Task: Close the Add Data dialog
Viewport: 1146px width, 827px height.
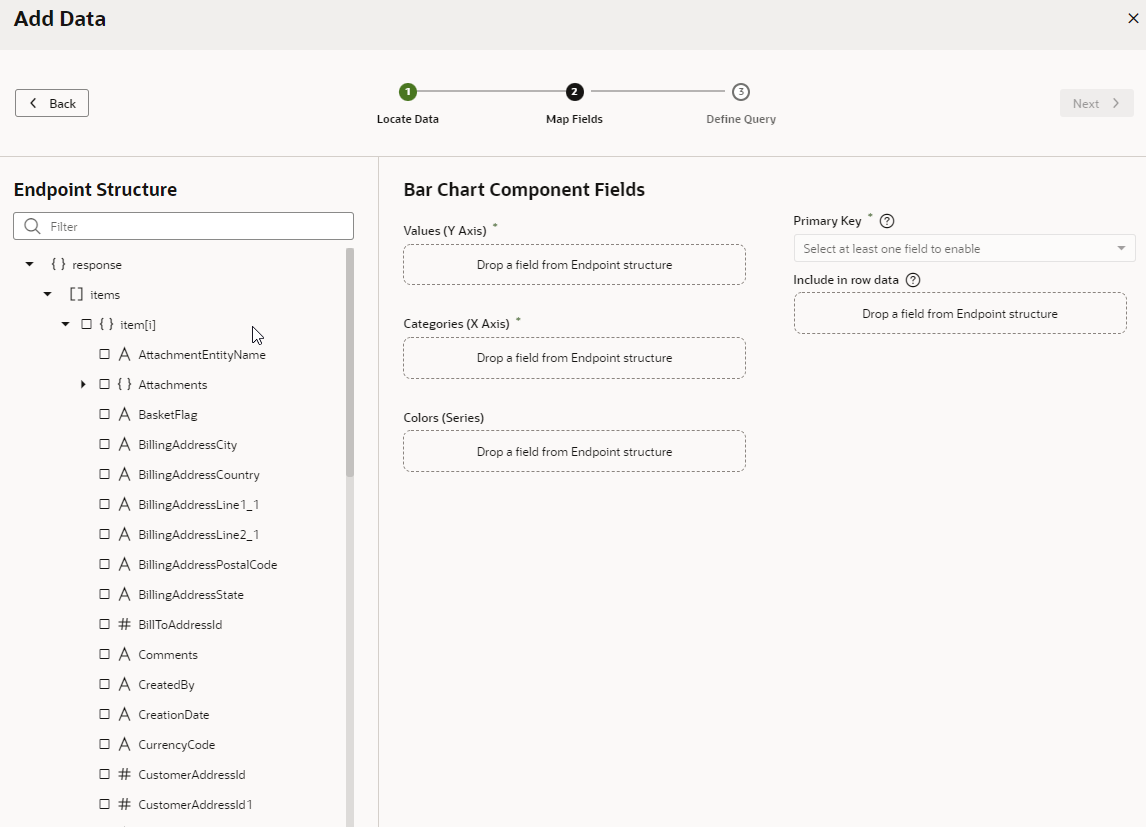Action: [x=1133, y=18]
